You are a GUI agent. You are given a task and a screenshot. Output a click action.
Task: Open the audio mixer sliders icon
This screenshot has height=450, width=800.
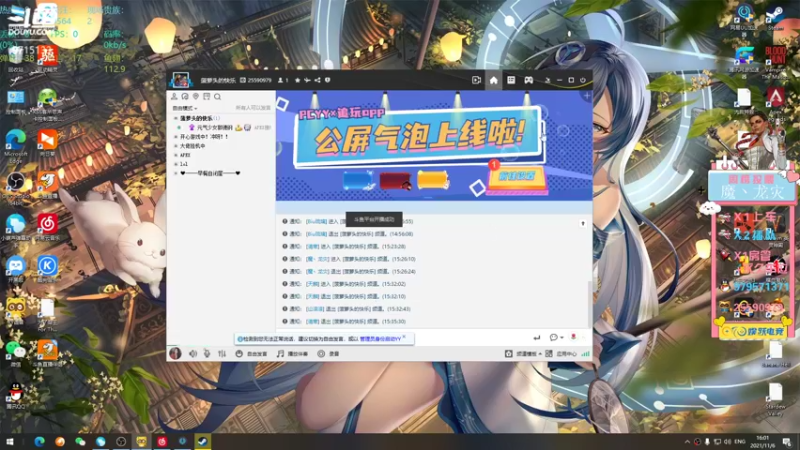pos(222,354)
